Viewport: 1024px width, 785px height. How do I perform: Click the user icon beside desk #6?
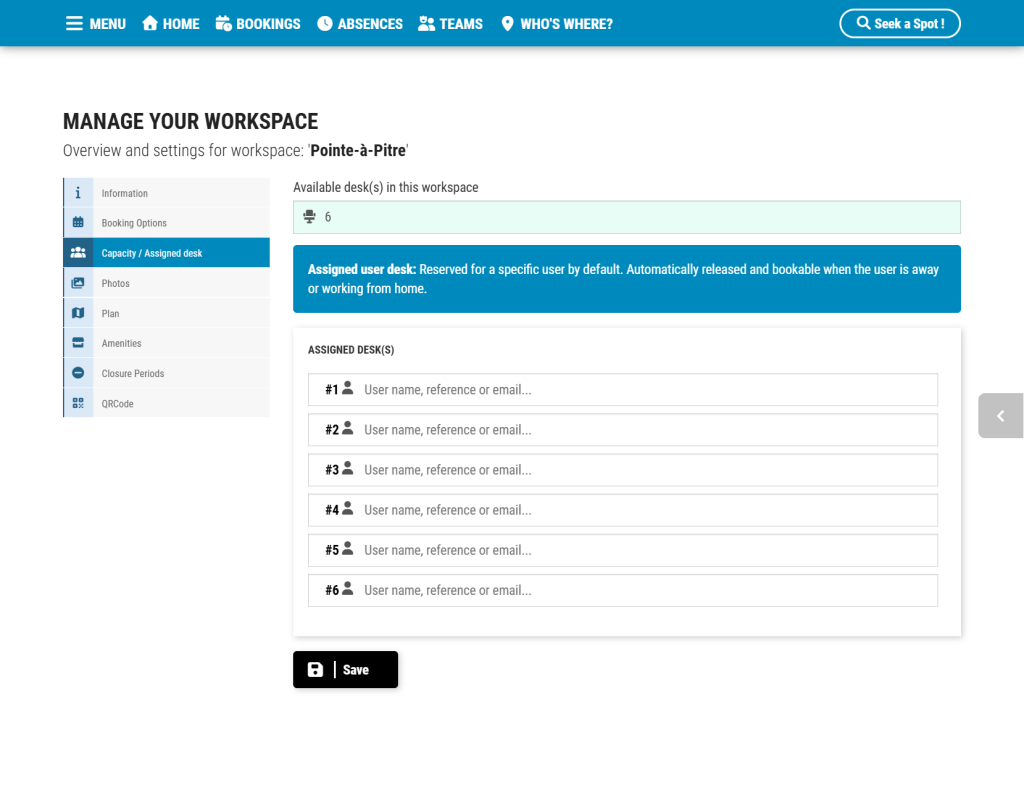(x=348, y=589)
